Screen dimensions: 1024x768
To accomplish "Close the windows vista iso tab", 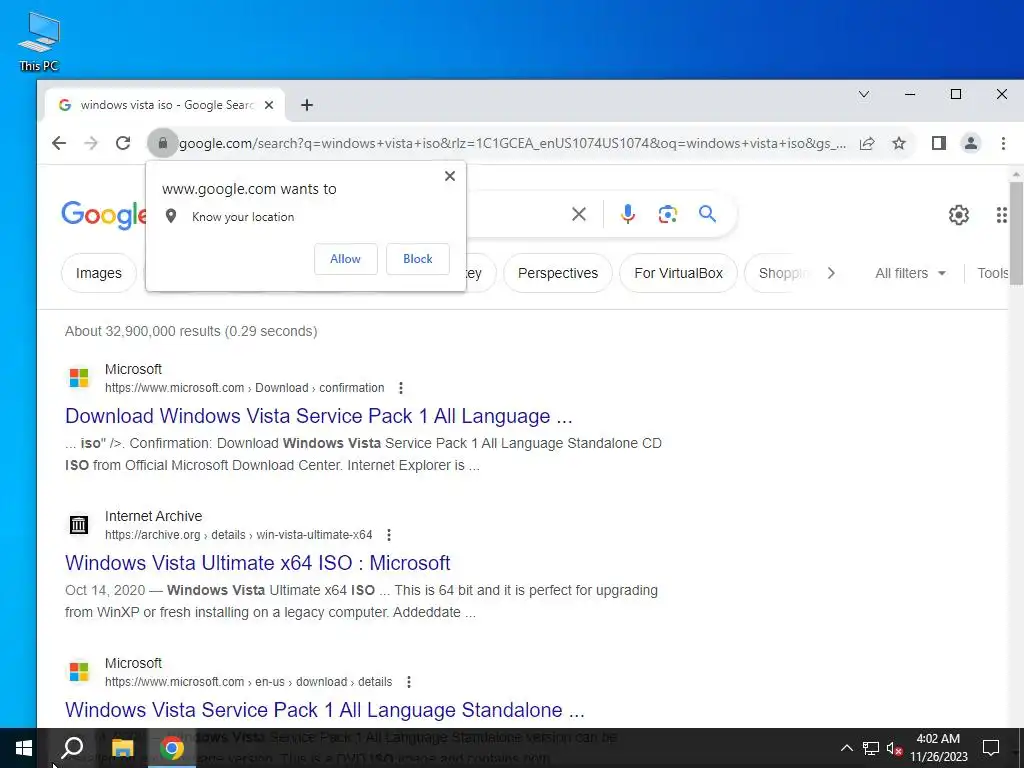I will coord(269,105).
